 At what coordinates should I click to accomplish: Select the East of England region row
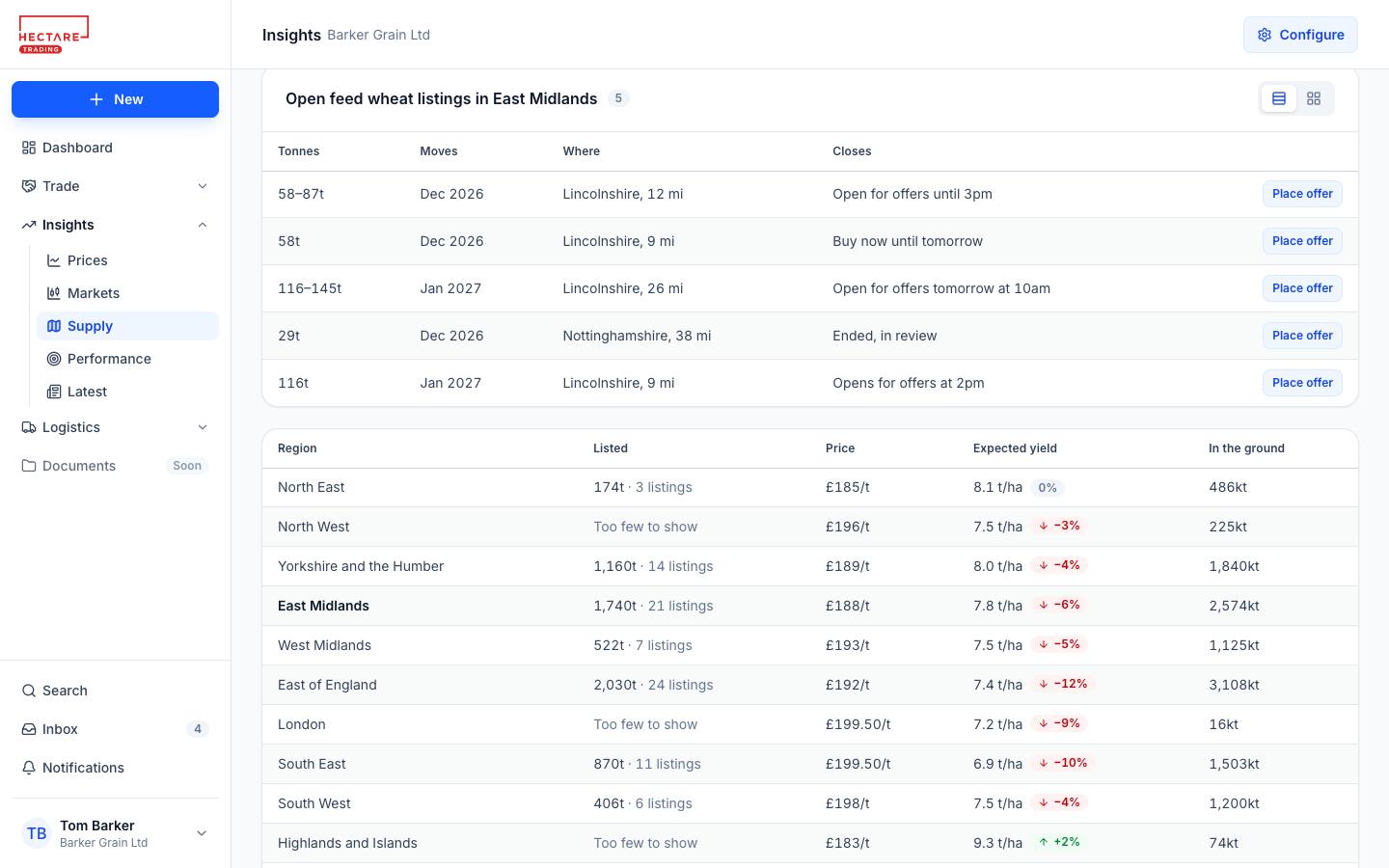pyautogui.click(x=810, y=685)
